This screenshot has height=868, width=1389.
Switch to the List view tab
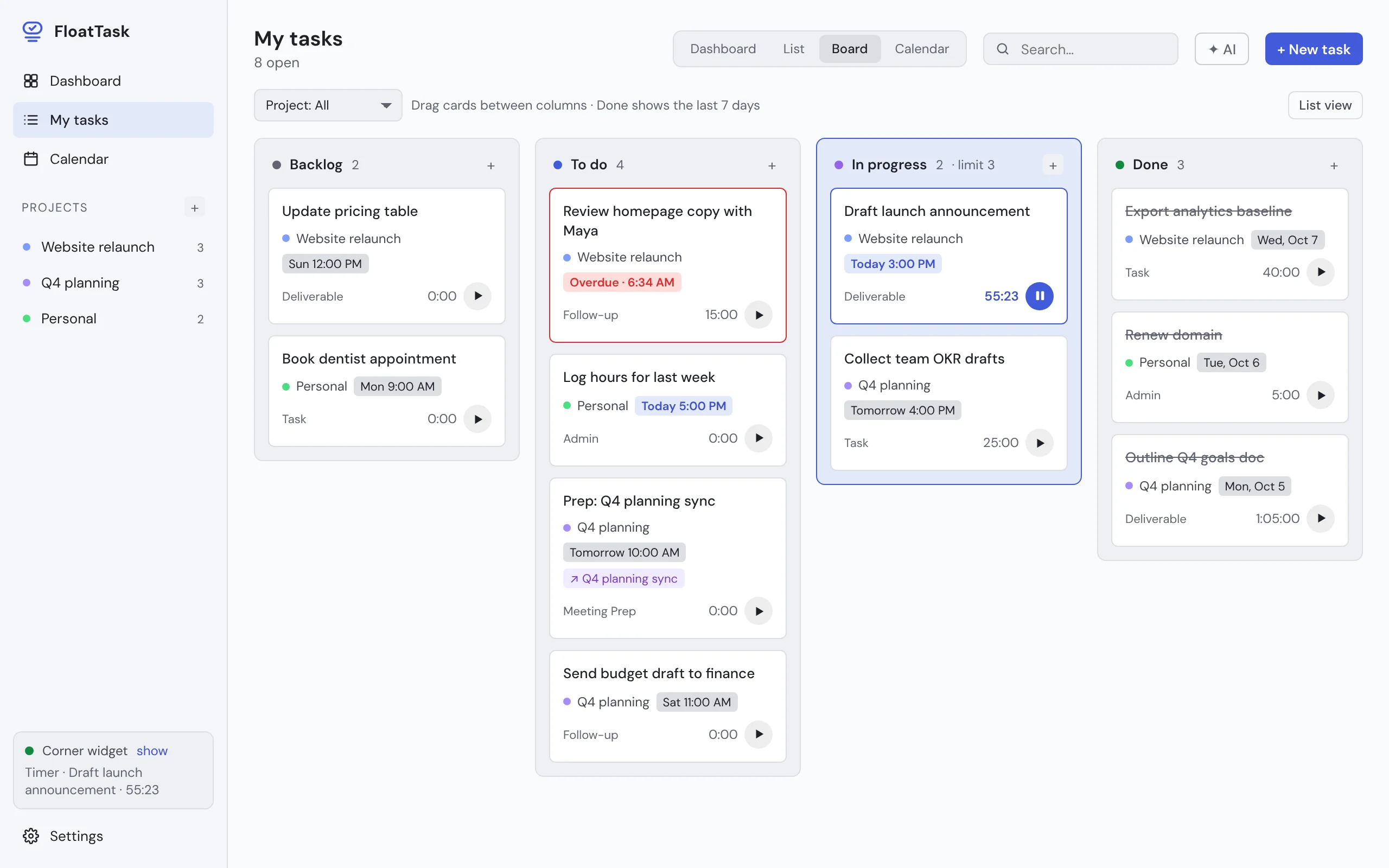(x=793, y=49)
